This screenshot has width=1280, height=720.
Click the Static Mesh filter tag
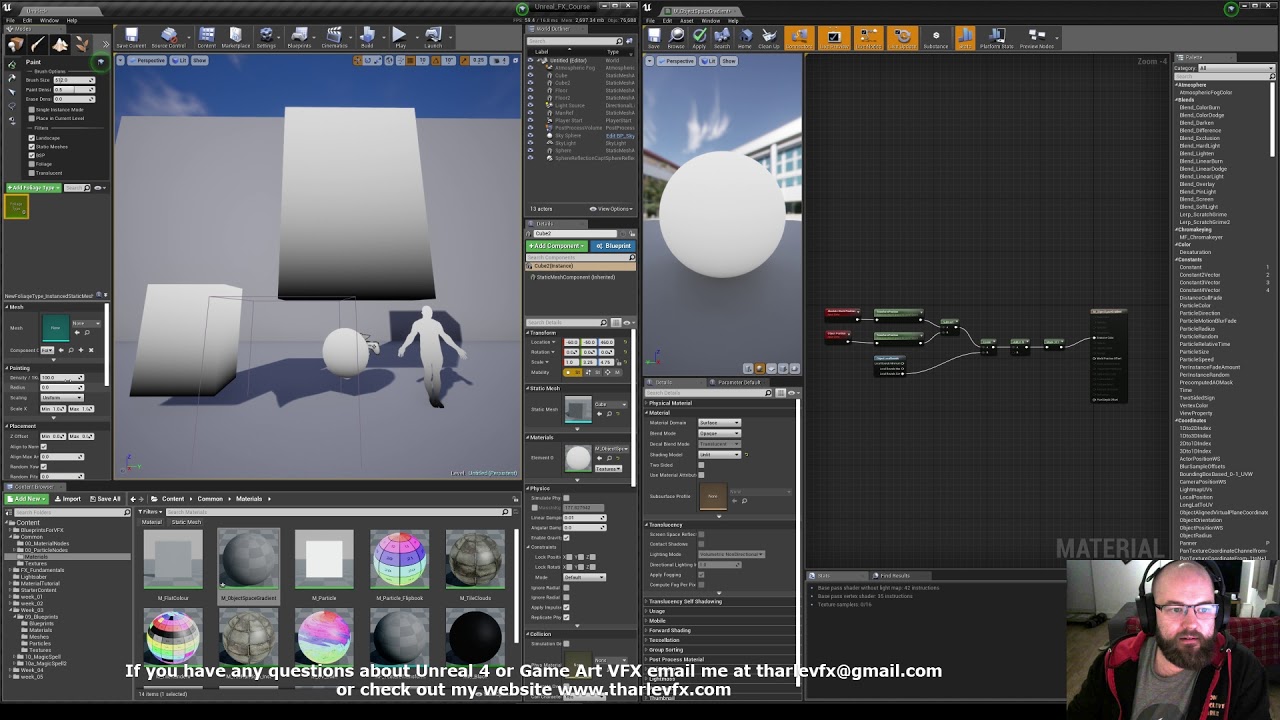[x=186, y=522]
